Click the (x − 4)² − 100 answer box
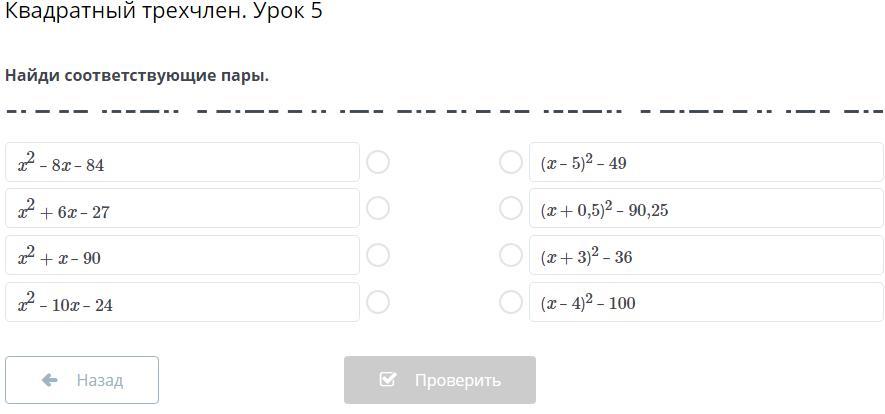 (x=706, y=302)
